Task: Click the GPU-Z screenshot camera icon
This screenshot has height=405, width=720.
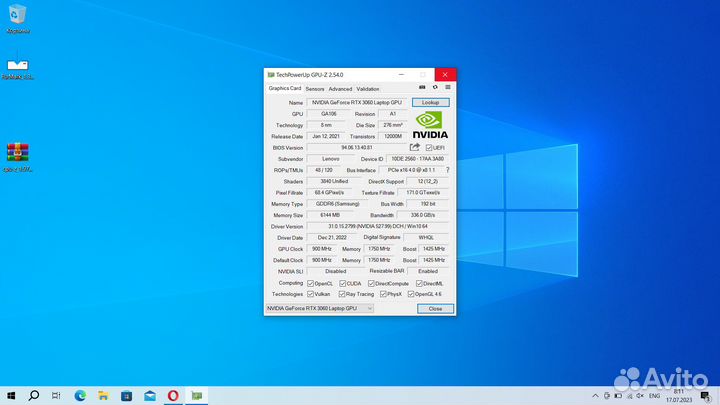Action: tap(423, 88)
